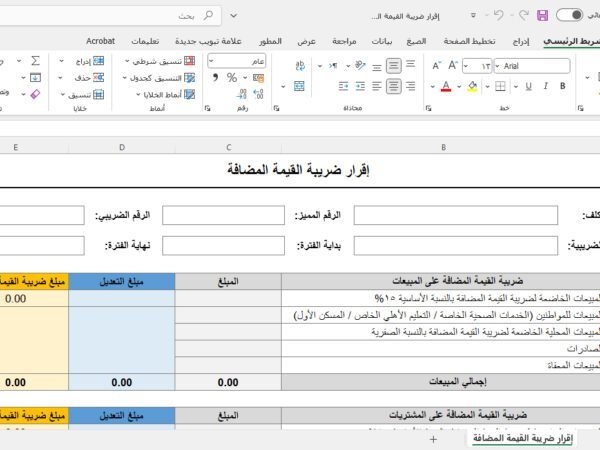The height and width of the screenshot is (450, 600).
Task: Open the cell borders tool
Action: [x=500, y=86]
